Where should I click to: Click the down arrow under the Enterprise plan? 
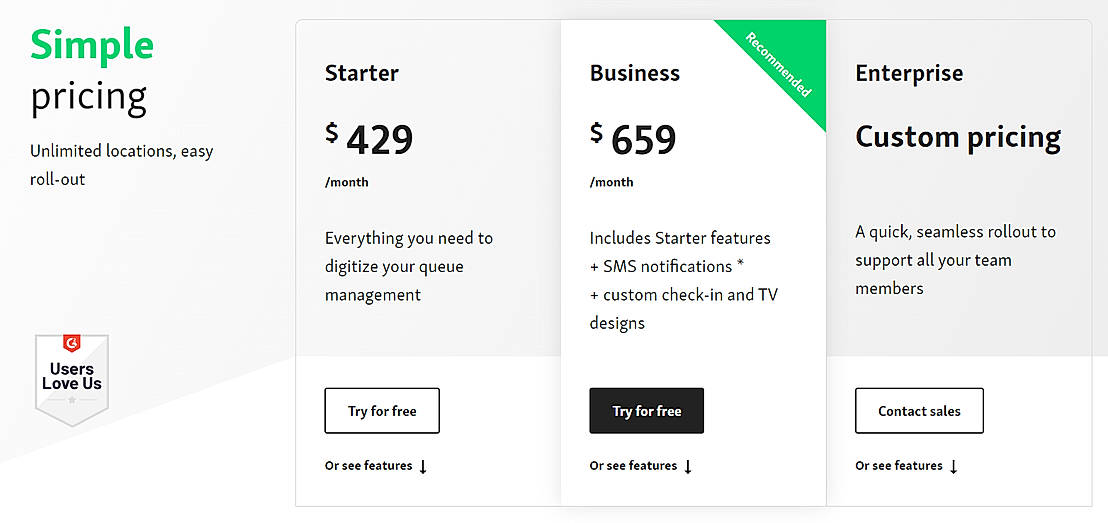click(953, 466)
